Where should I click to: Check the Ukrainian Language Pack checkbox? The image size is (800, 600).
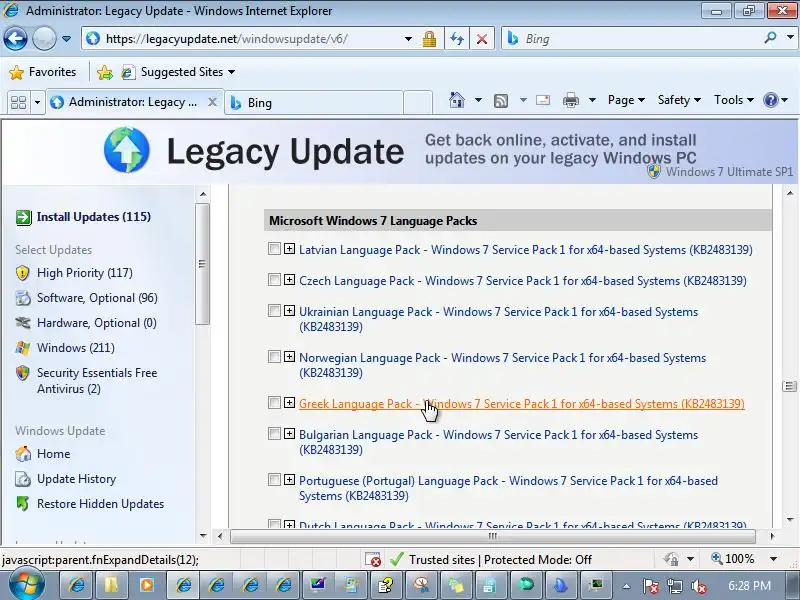(x=274, y=311)
